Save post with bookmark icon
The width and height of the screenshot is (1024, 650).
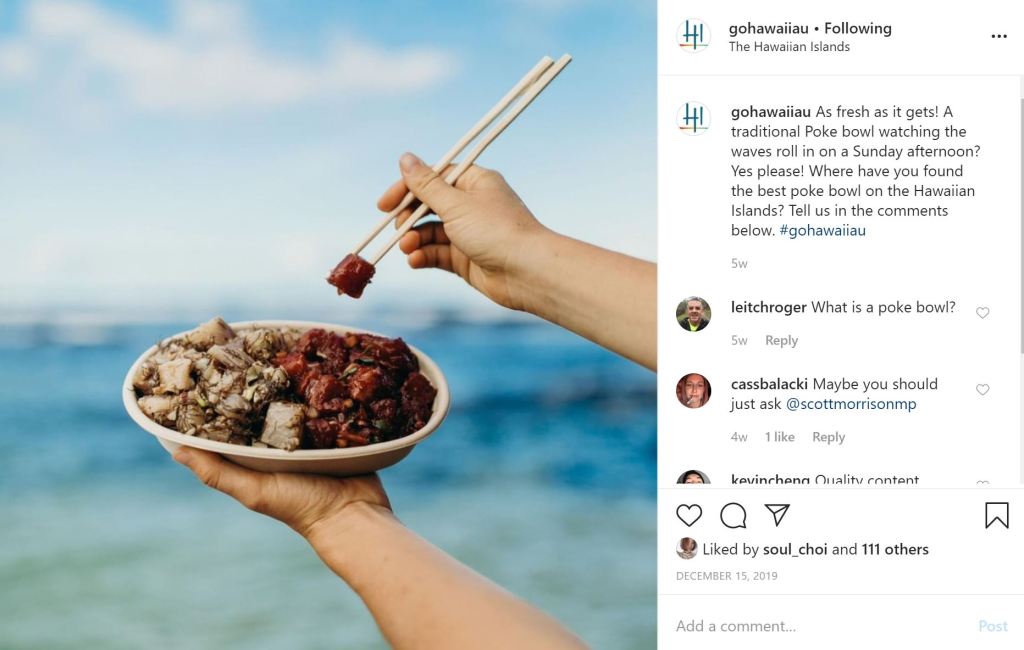coord(997,515)
